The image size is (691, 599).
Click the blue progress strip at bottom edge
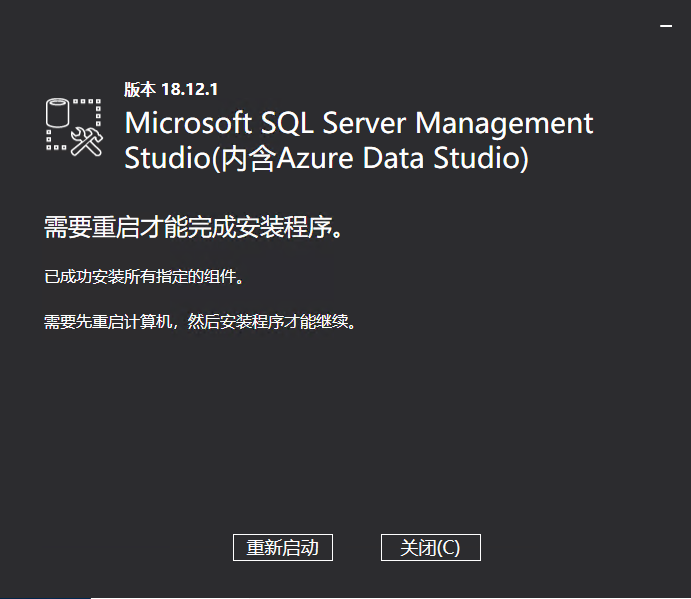pos(45,598)
